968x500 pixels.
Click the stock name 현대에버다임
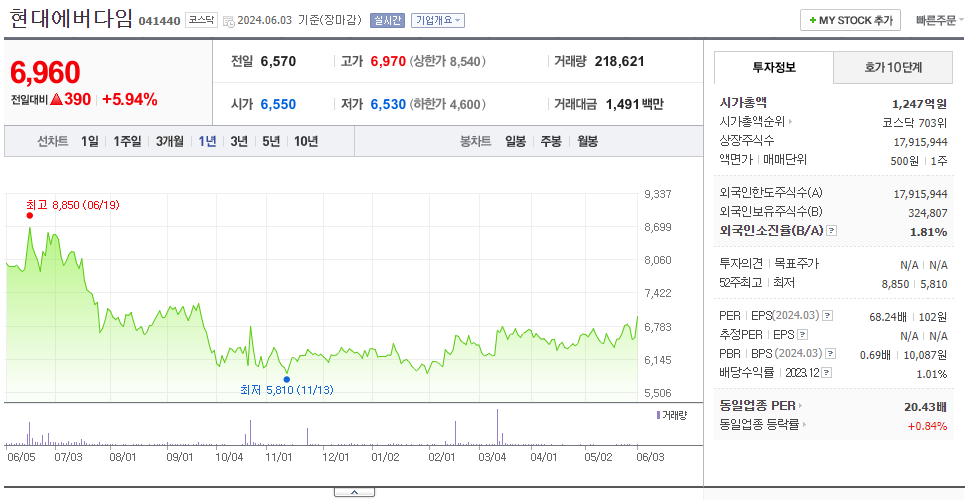click(x=71, y=17)
